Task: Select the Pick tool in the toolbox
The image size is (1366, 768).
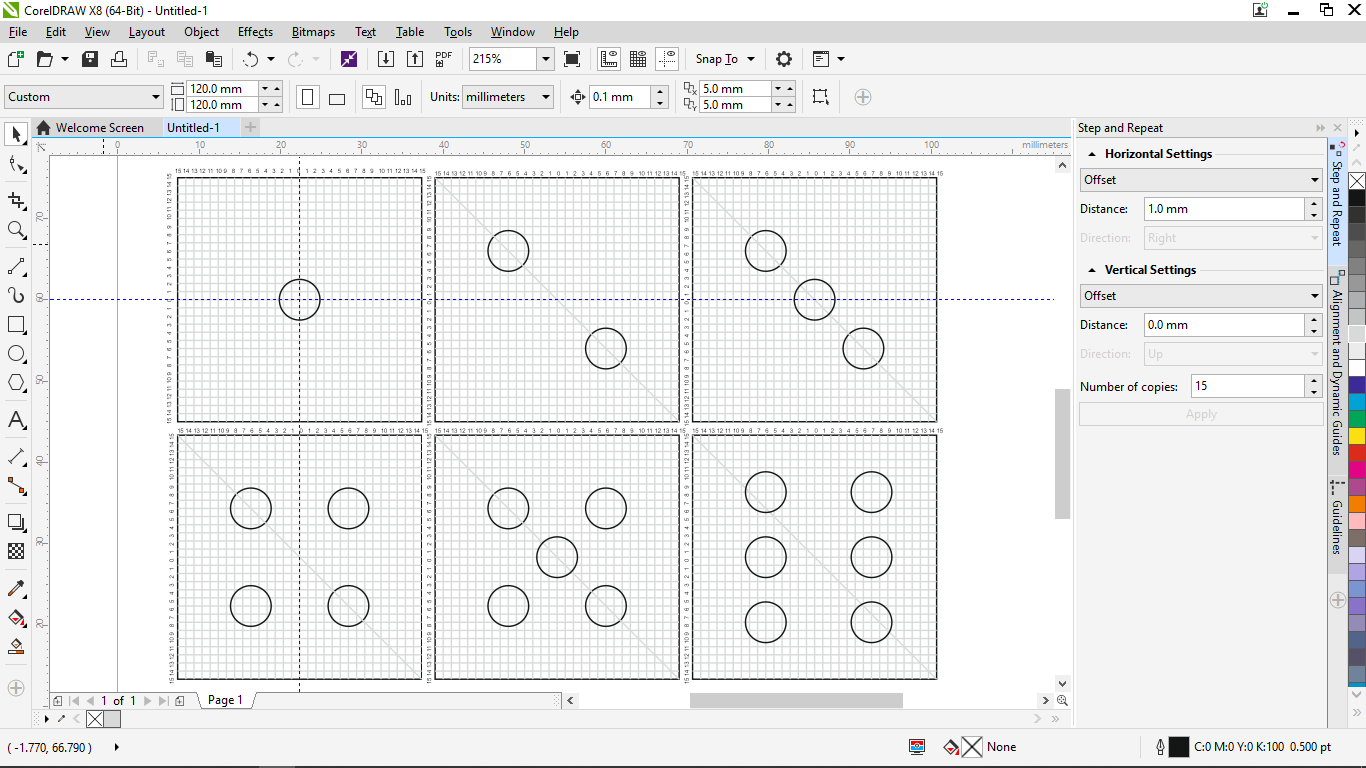Action: click(x=16, y=134)
